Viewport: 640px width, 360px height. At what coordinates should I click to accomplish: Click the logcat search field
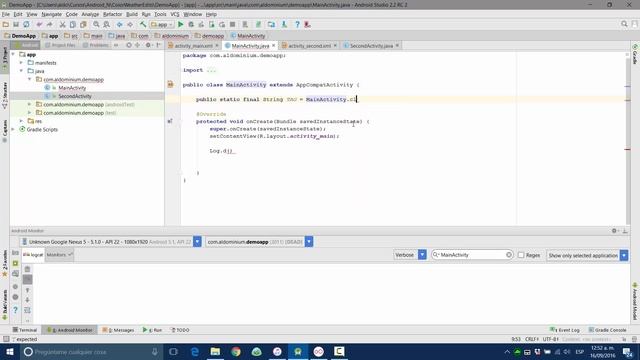[x=472, y=255]
